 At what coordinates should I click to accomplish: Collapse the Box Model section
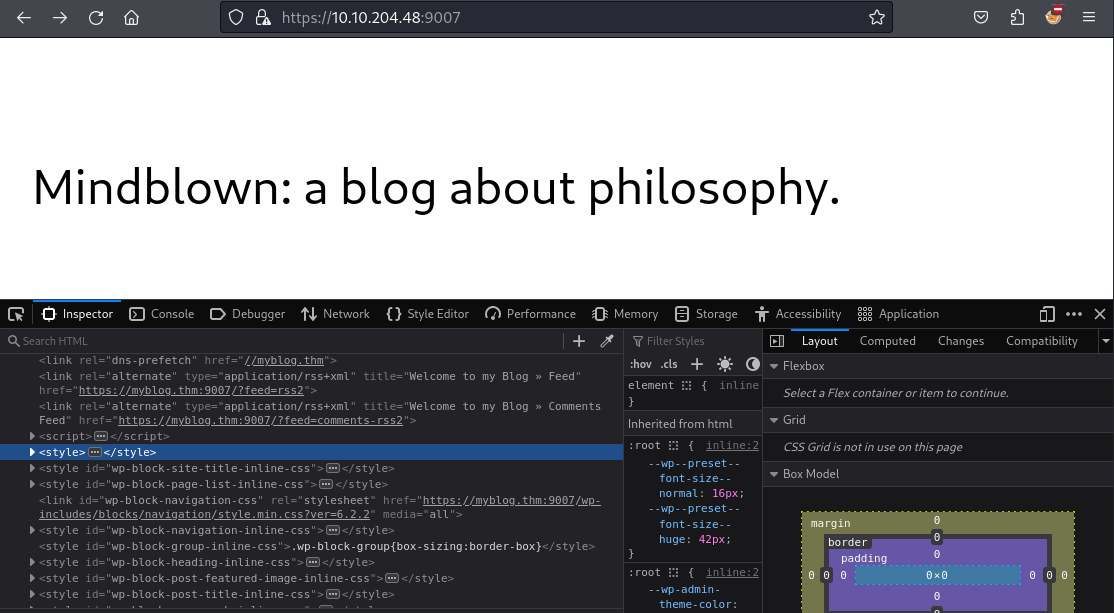(775, 473)
